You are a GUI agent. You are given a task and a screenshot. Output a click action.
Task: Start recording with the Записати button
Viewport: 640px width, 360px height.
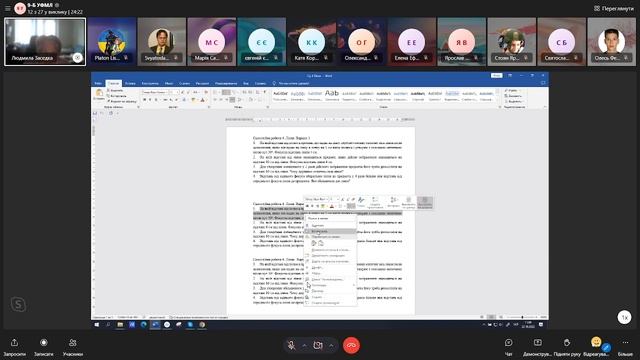44,347
